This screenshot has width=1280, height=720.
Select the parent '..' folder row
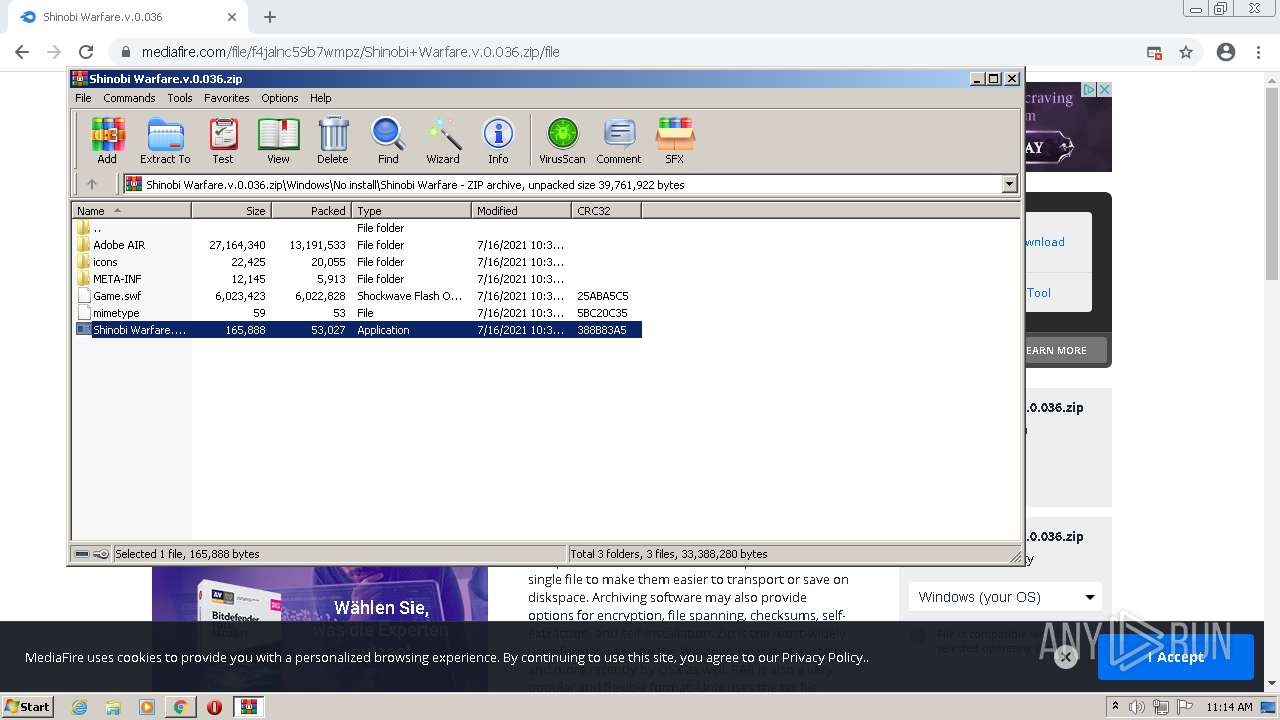point(358,228)
